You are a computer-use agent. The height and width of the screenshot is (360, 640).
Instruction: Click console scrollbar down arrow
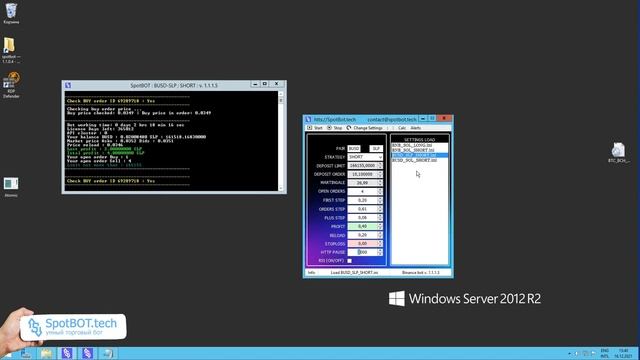[281, 188]
